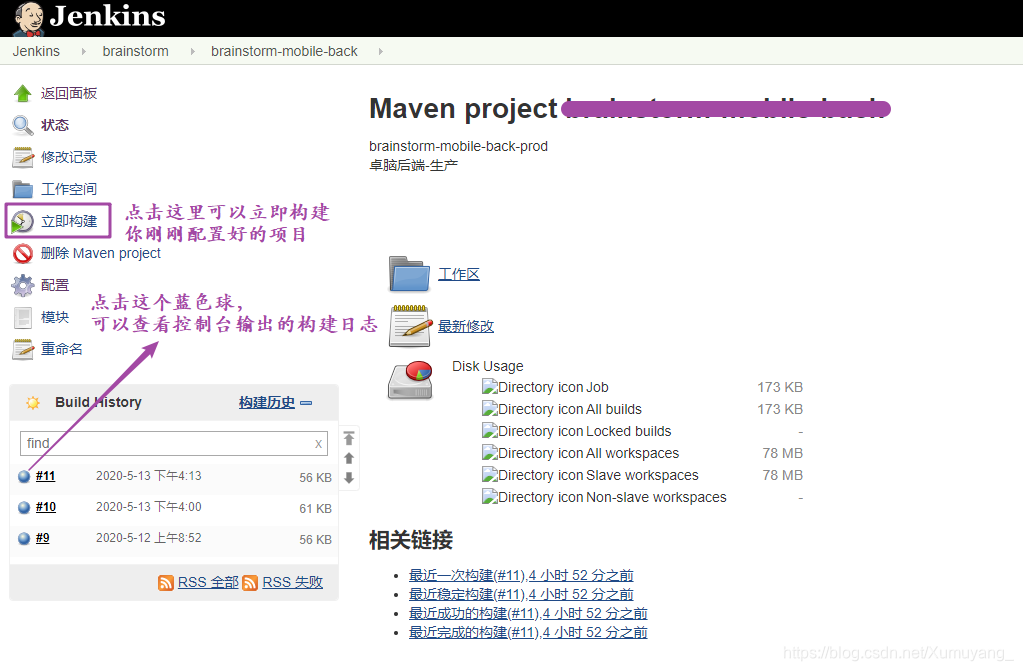Image resolution: width=1023 pixels, height=671 pixels.
Task: Click the brainstorm breadcrumb link
Action: (x=135, y=51)
